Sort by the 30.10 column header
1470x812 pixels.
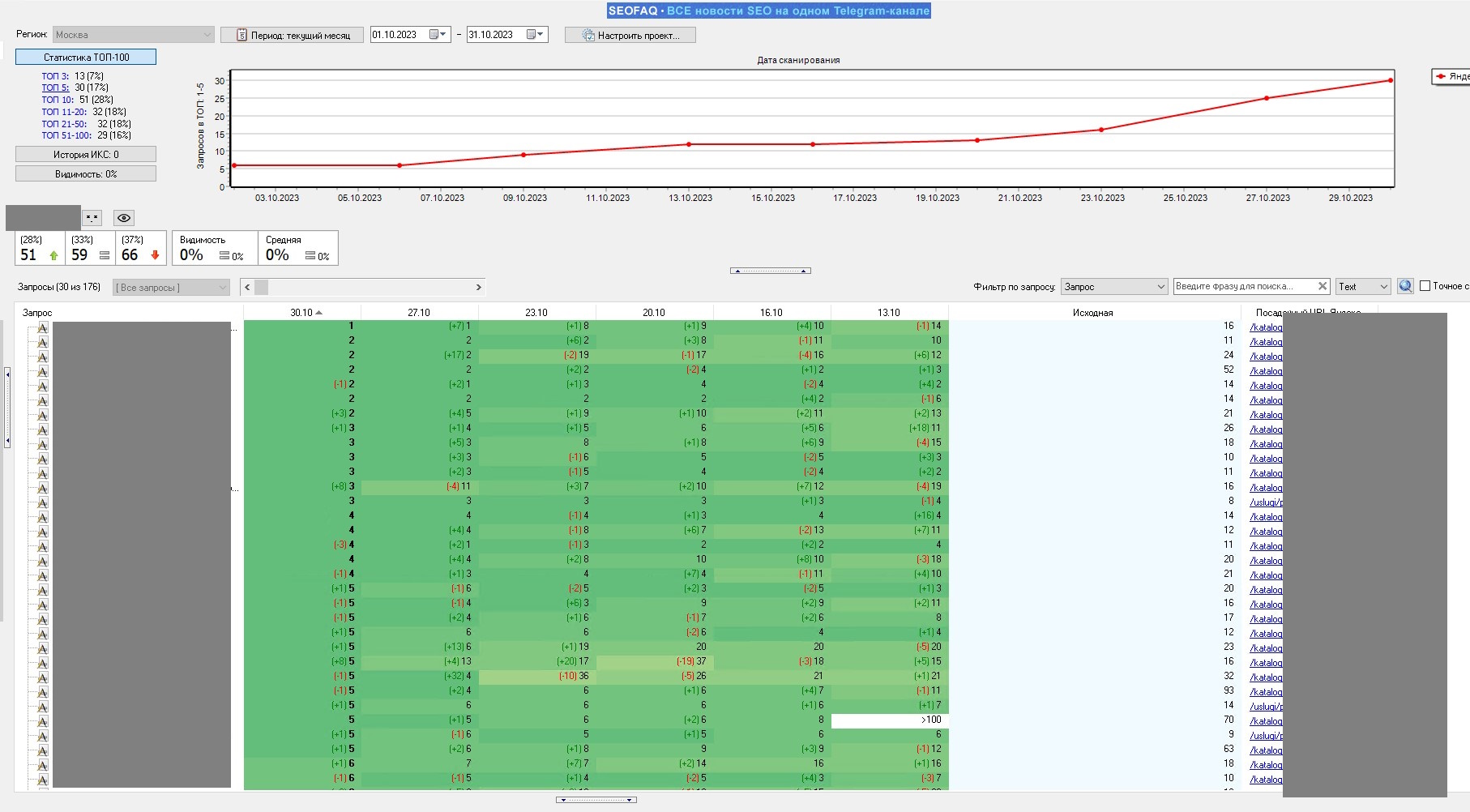click(x=301, y=313)
